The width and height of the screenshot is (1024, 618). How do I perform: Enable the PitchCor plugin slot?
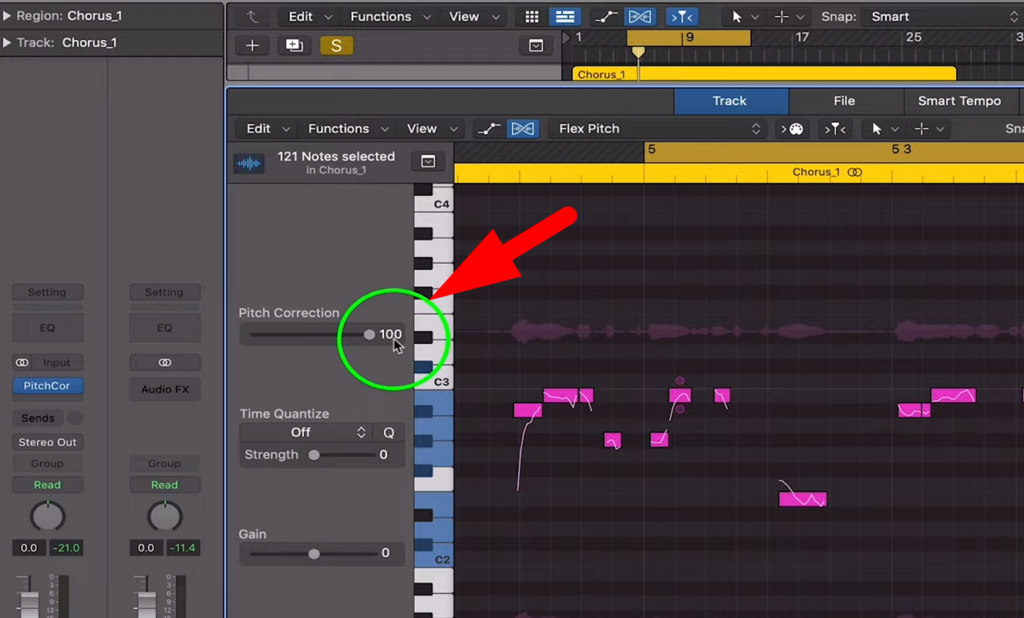(x=47, y=386)
